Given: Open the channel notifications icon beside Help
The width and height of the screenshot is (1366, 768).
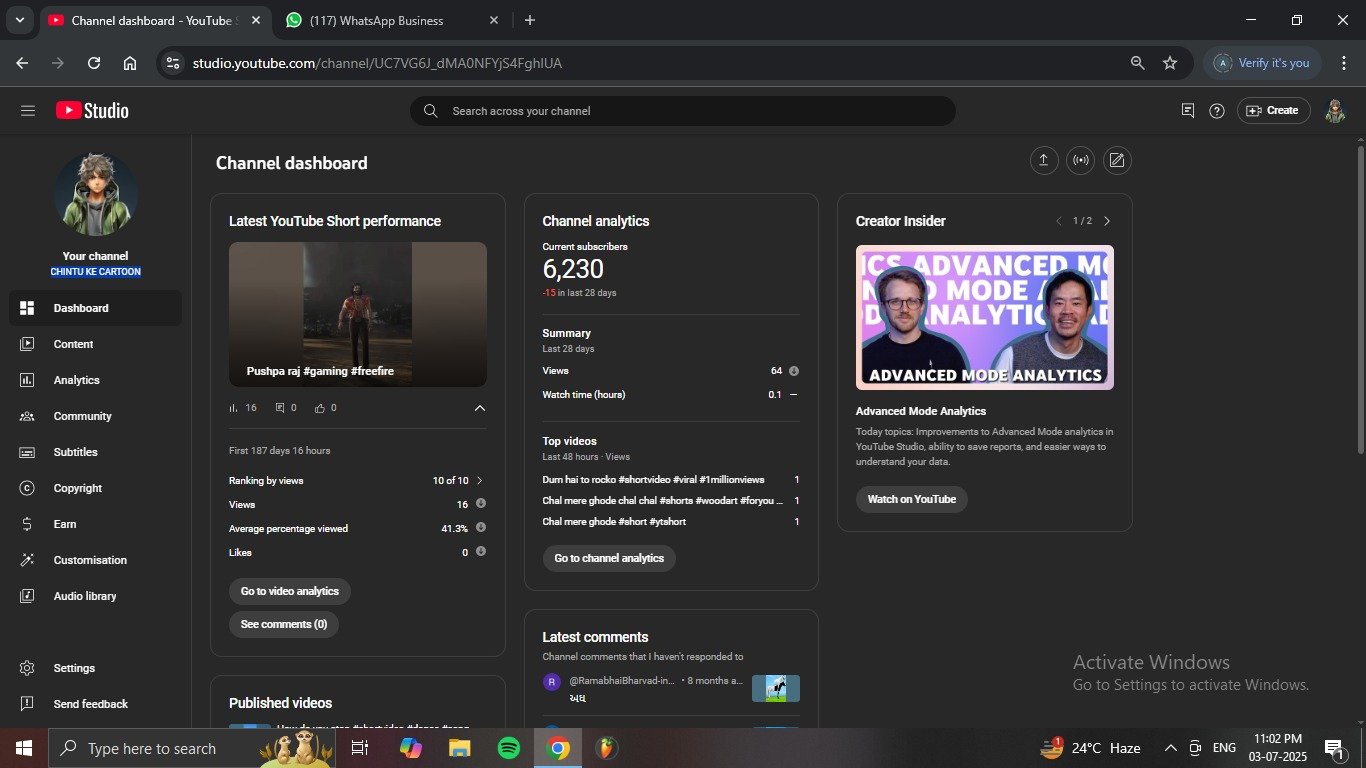Looking at the screenshot, I should 1188,111.
